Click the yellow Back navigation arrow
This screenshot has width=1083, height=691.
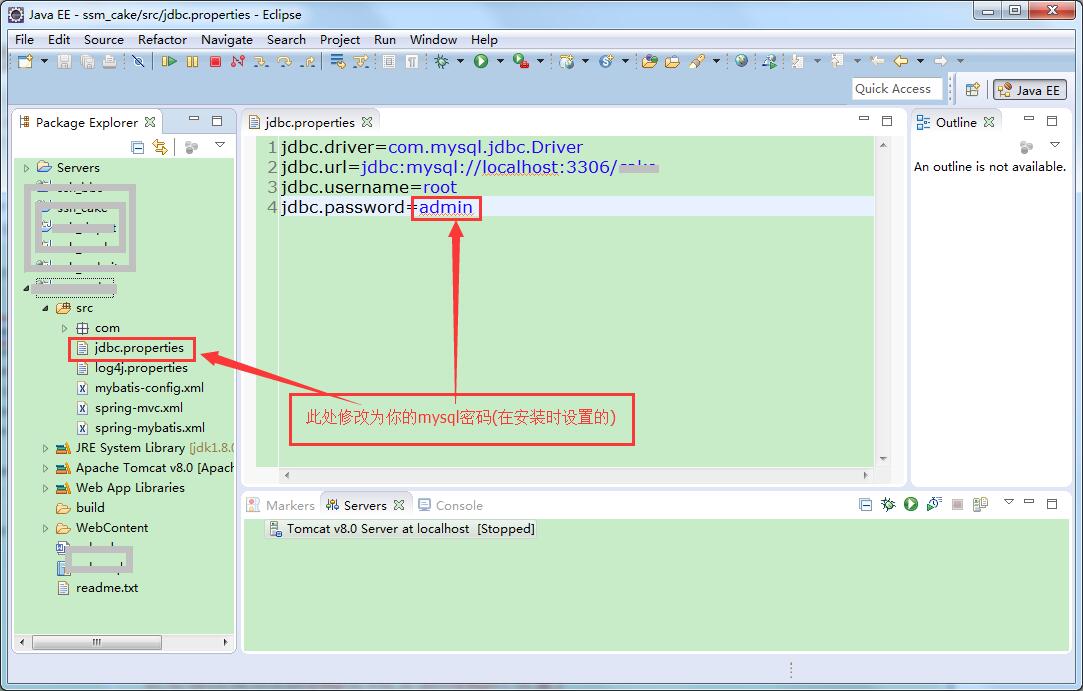click(x=901, y=61)
